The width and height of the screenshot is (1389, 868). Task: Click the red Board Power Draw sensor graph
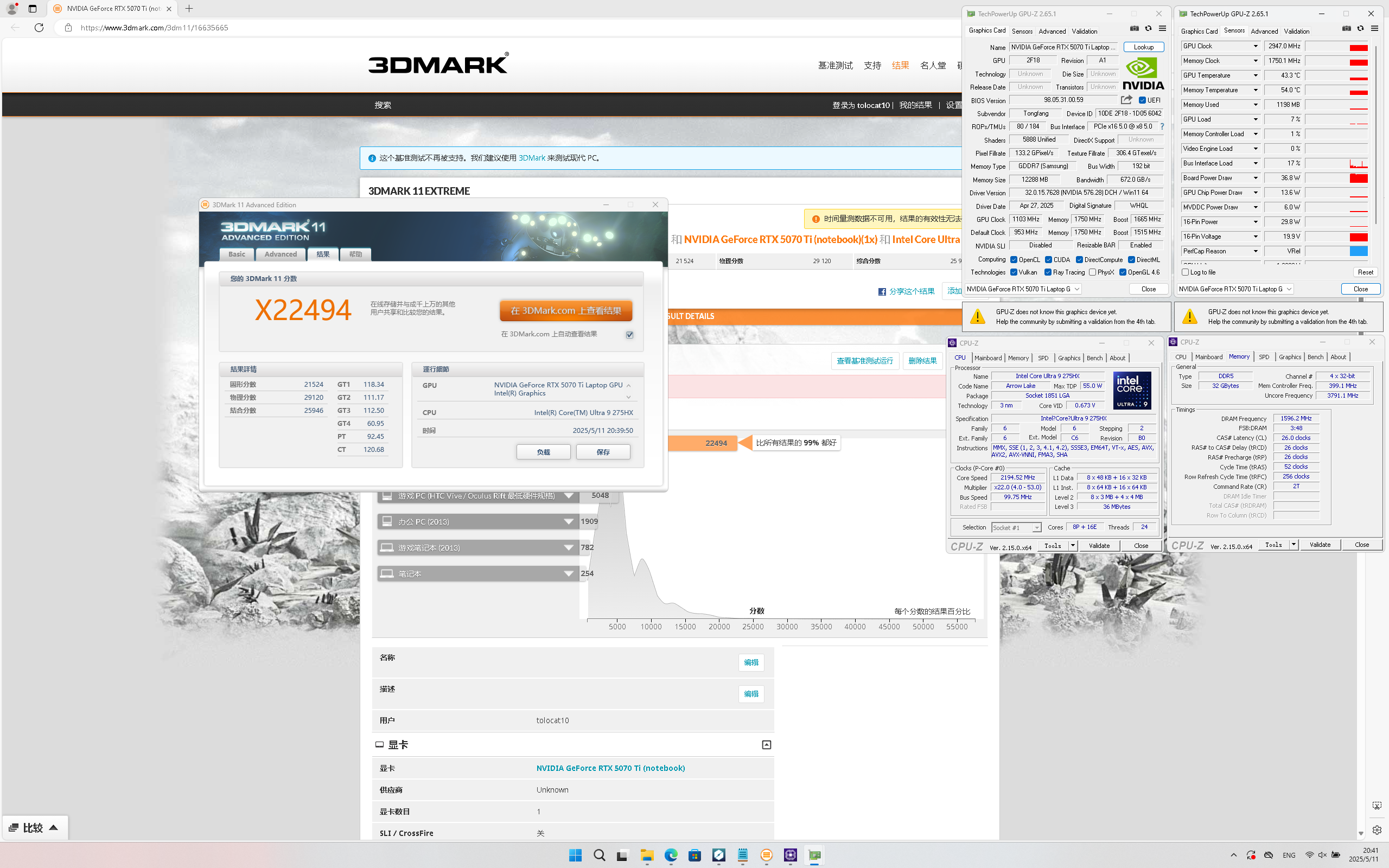pos(1337,178)
